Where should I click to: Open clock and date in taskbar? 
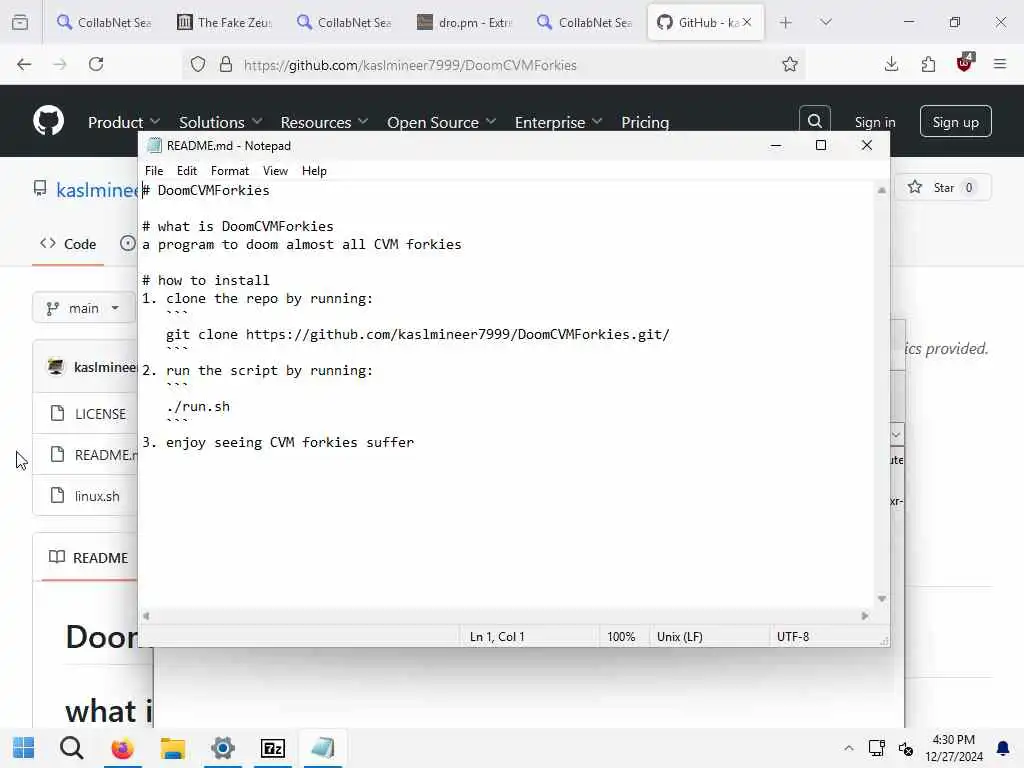click(x=953, y=748)
